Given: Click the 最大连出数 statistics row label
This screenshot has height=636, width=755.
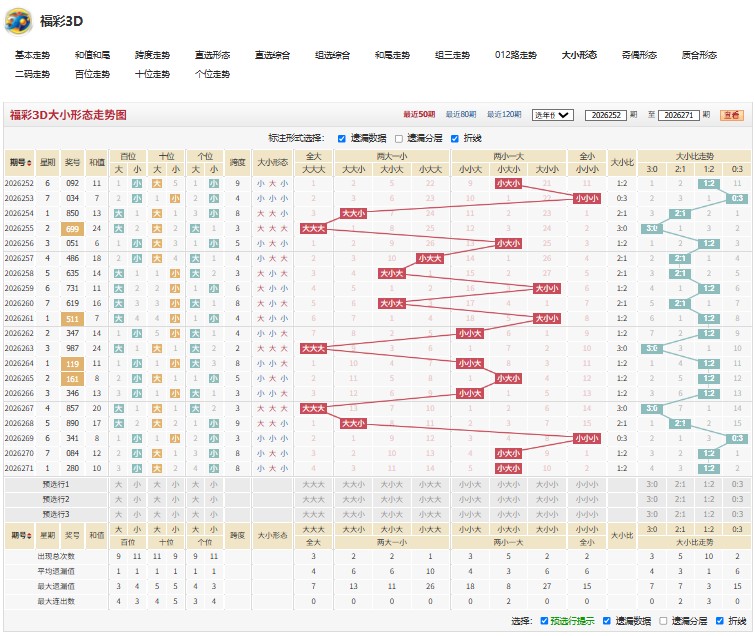Looking at the screenshot, I should coord(56,601).
